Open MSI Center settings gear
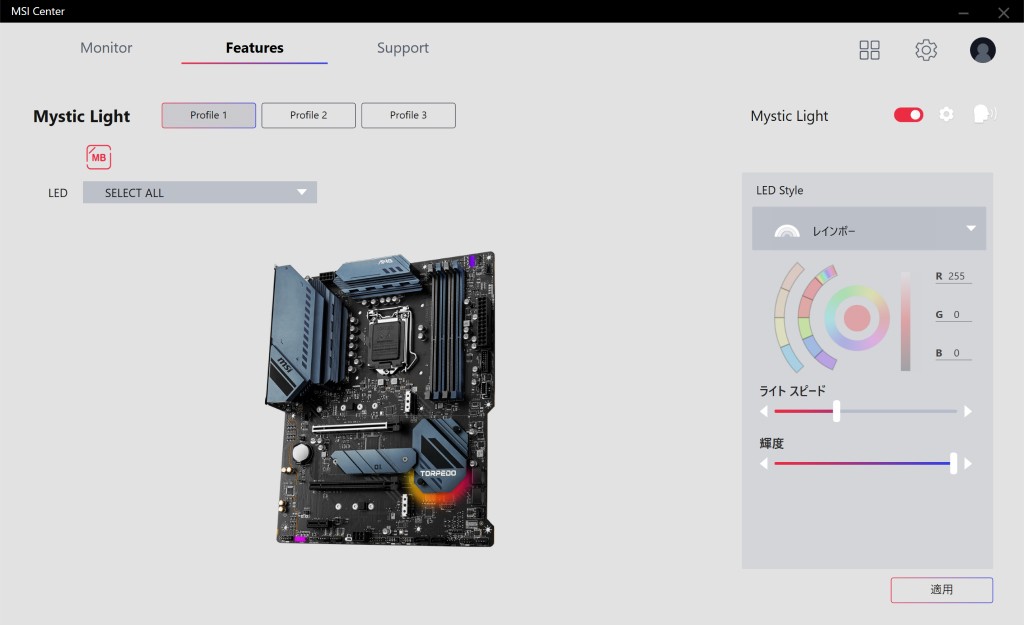The image size is (1024, 625). click(x=926, y=50)
